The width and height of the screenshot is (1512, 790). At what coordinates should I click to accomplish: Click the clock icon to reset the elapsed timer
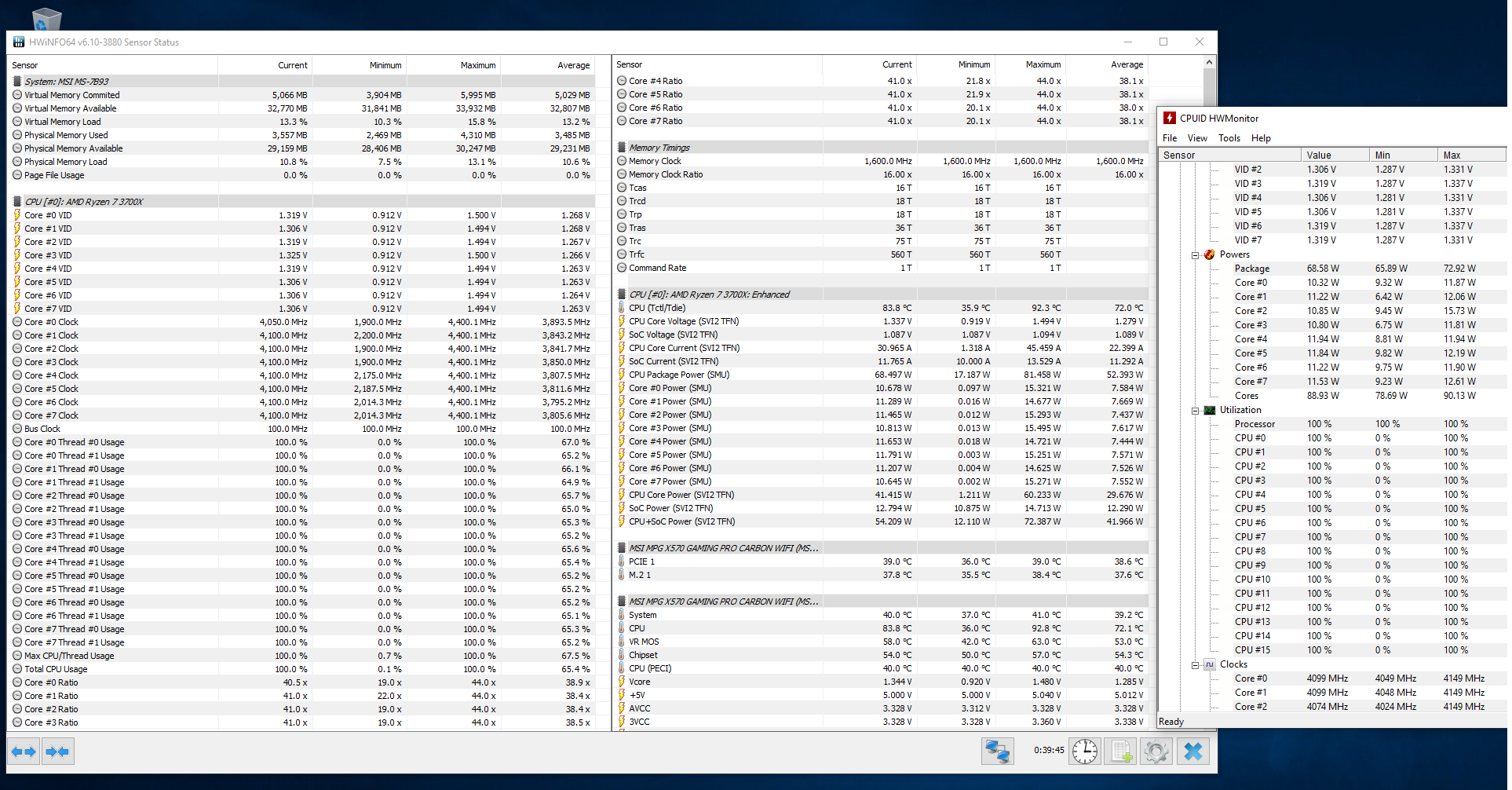click(x=1085, y=752)
